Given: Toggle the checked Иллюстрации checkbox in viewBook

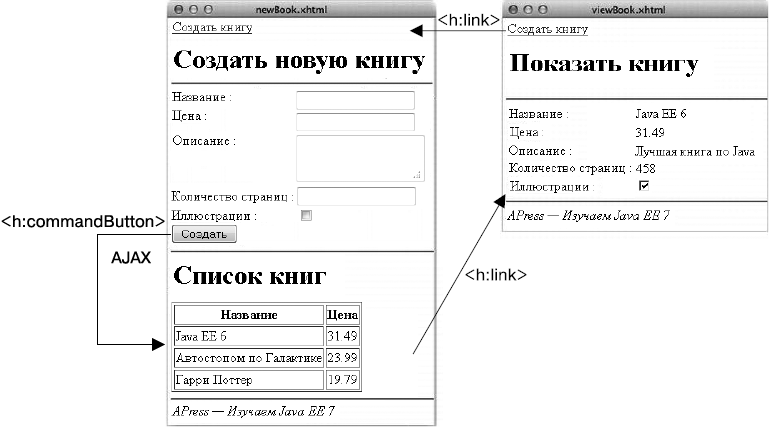Looking at the screenshot, I should coord(644,186).
